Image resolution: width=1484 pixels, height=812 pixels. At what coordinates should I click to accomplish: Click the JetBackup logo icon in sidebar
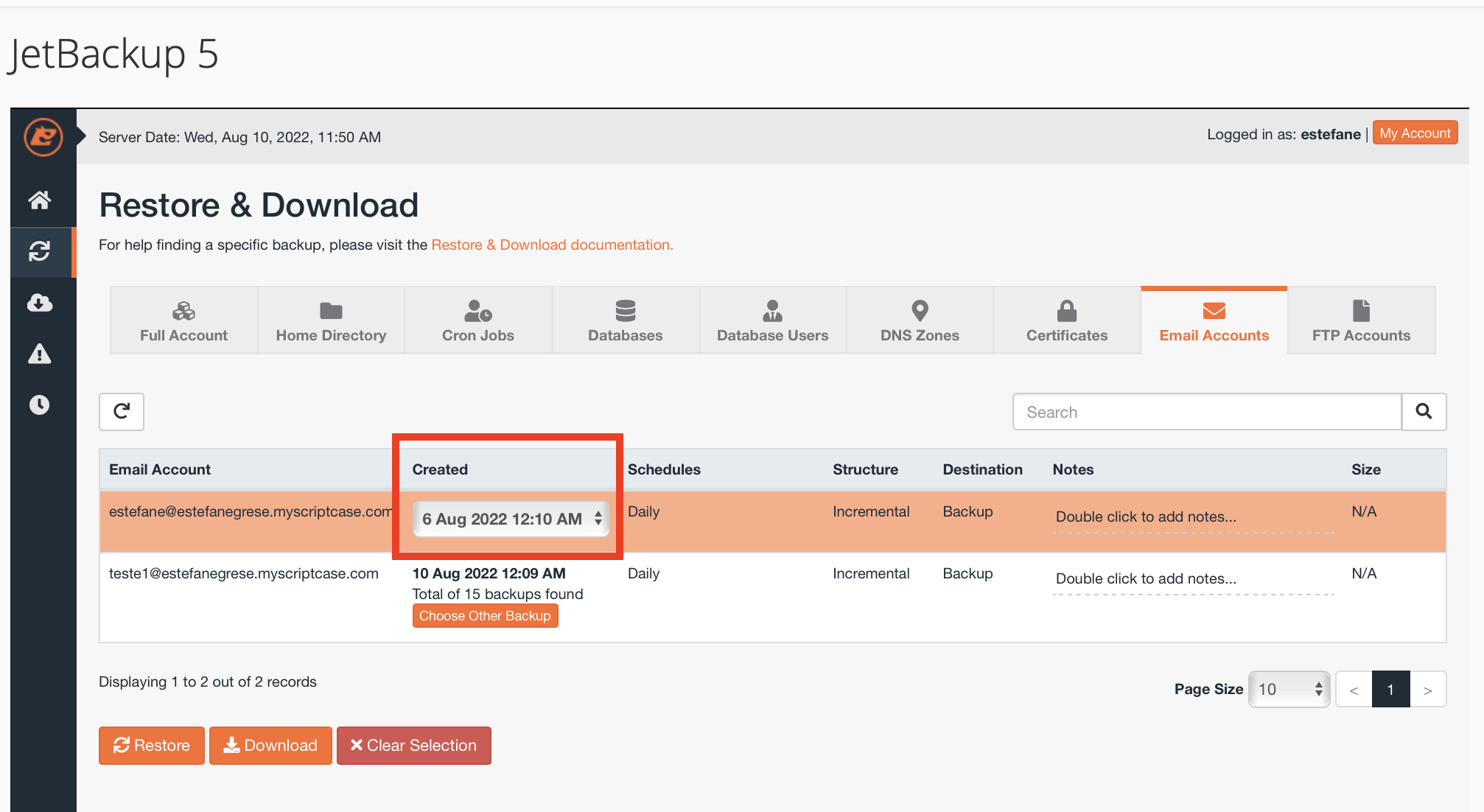43,137
